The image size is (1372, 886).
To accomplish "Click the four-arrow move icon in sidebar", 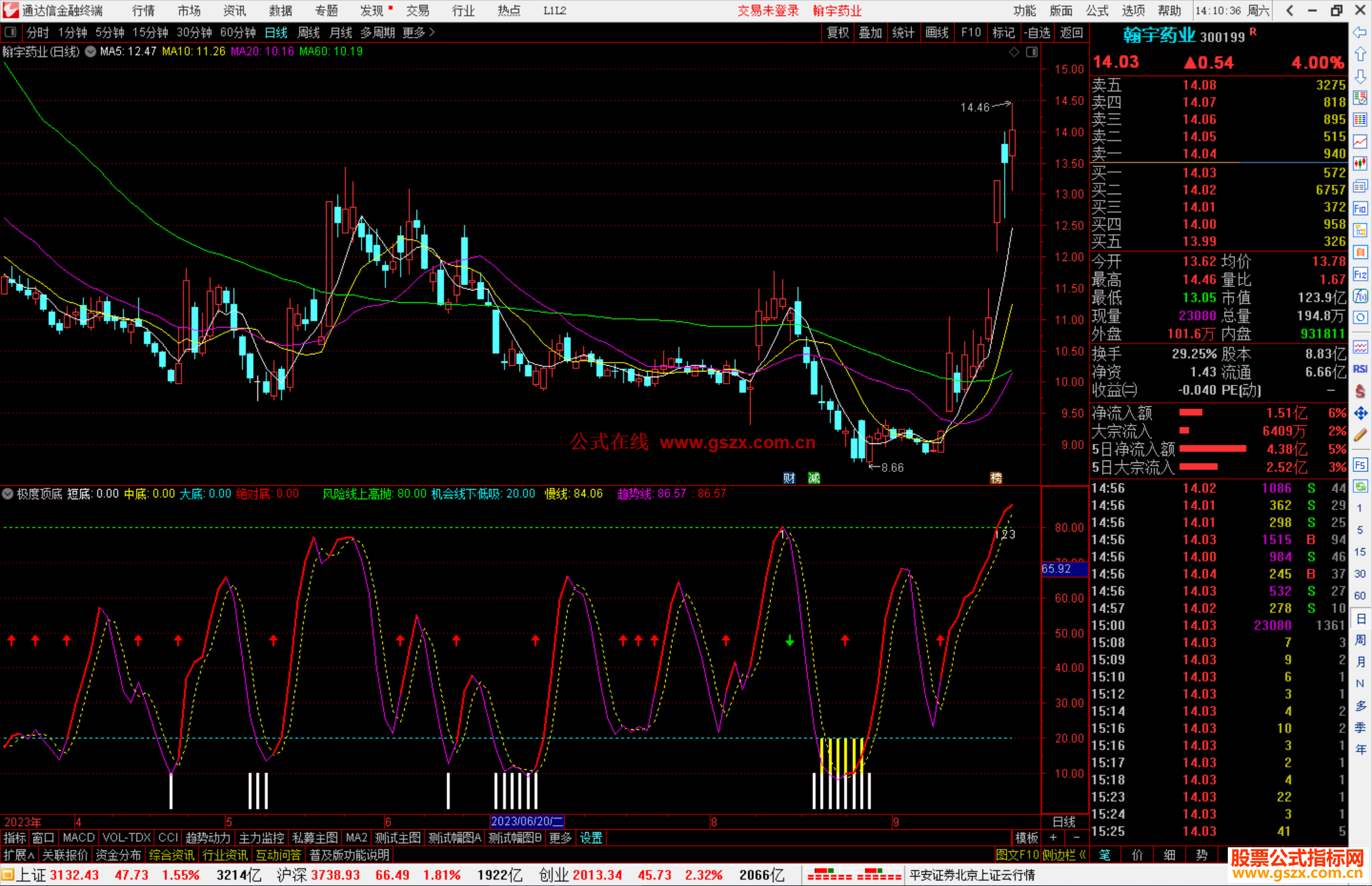I will tap(1360, 413).
